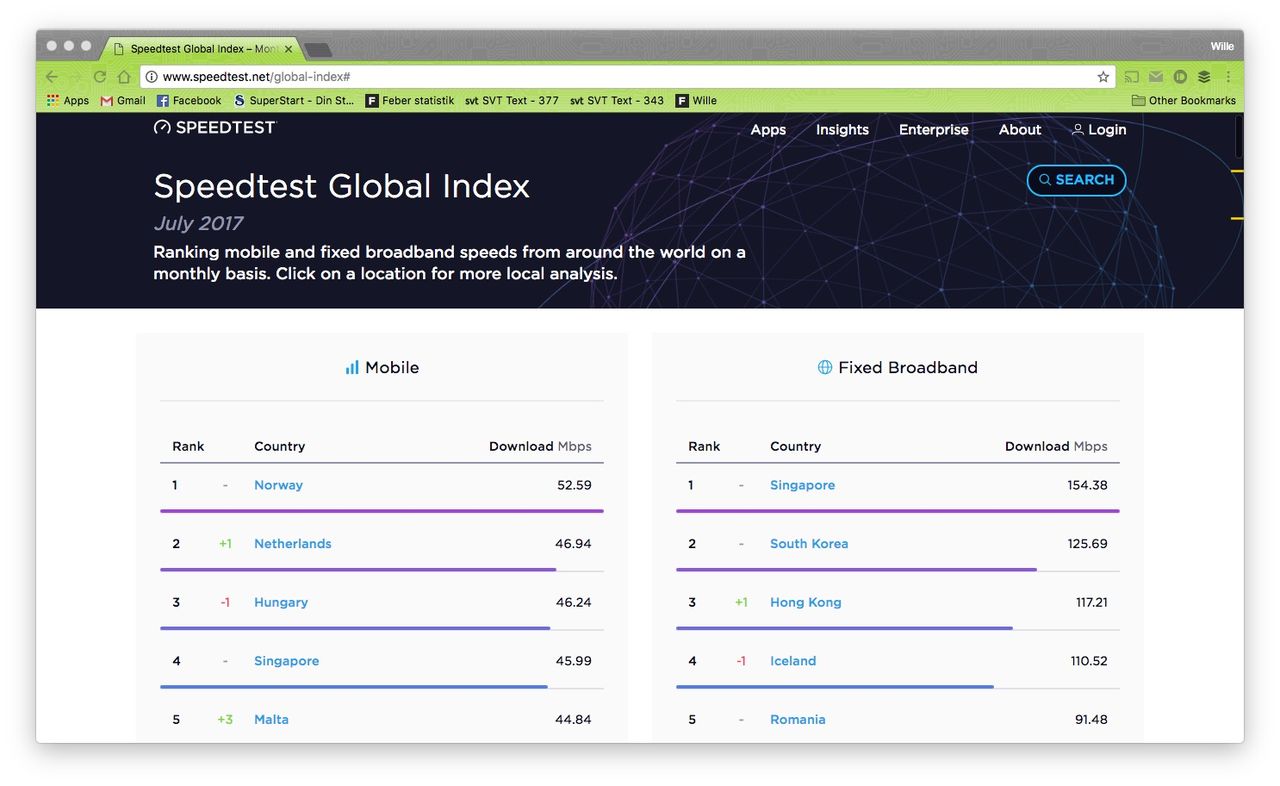
Task: Click Norway's 52.59 download value
Action: (574, 485)
